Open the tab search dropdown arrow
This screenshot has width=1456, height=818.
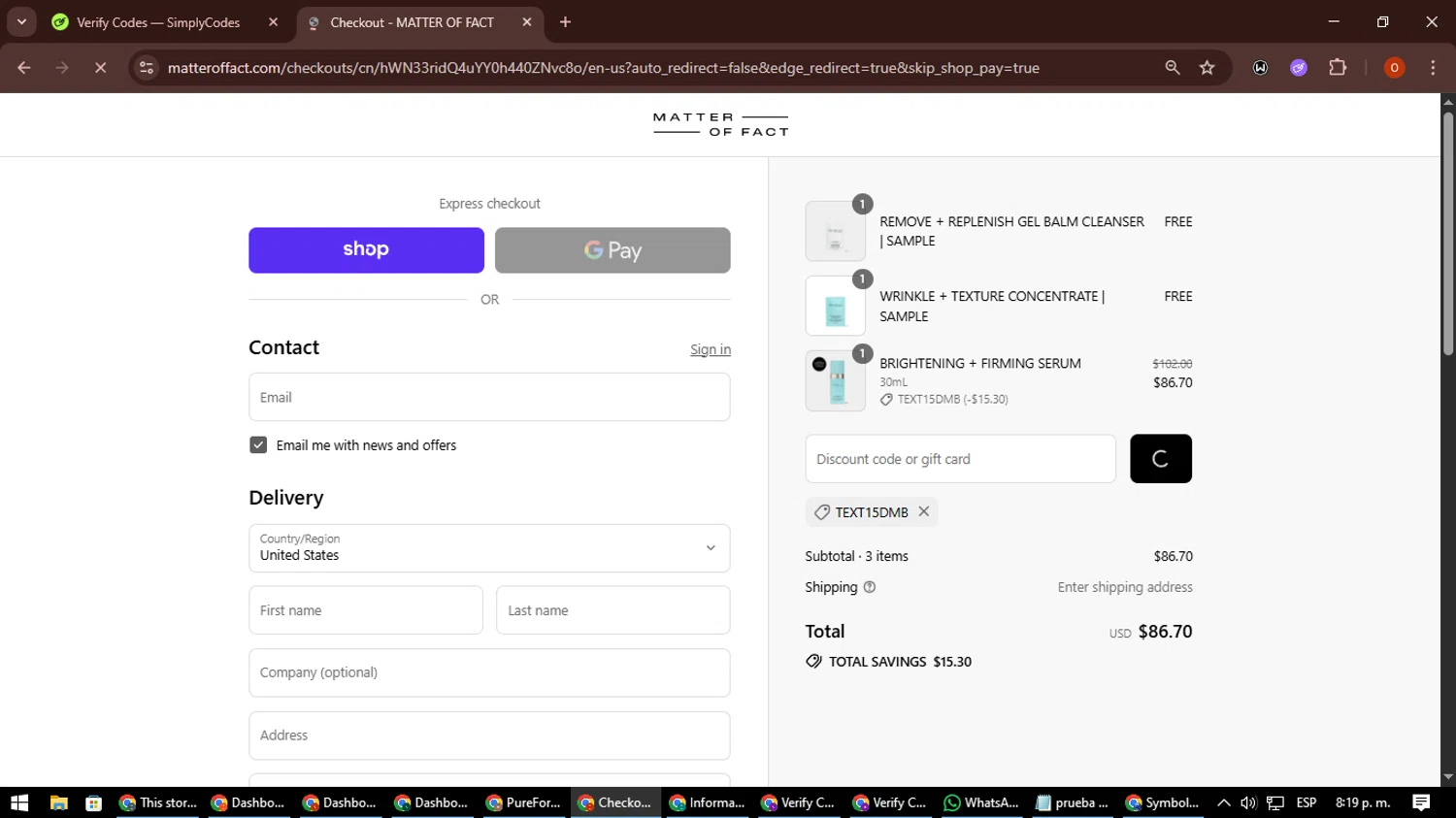tap(21, 22)
